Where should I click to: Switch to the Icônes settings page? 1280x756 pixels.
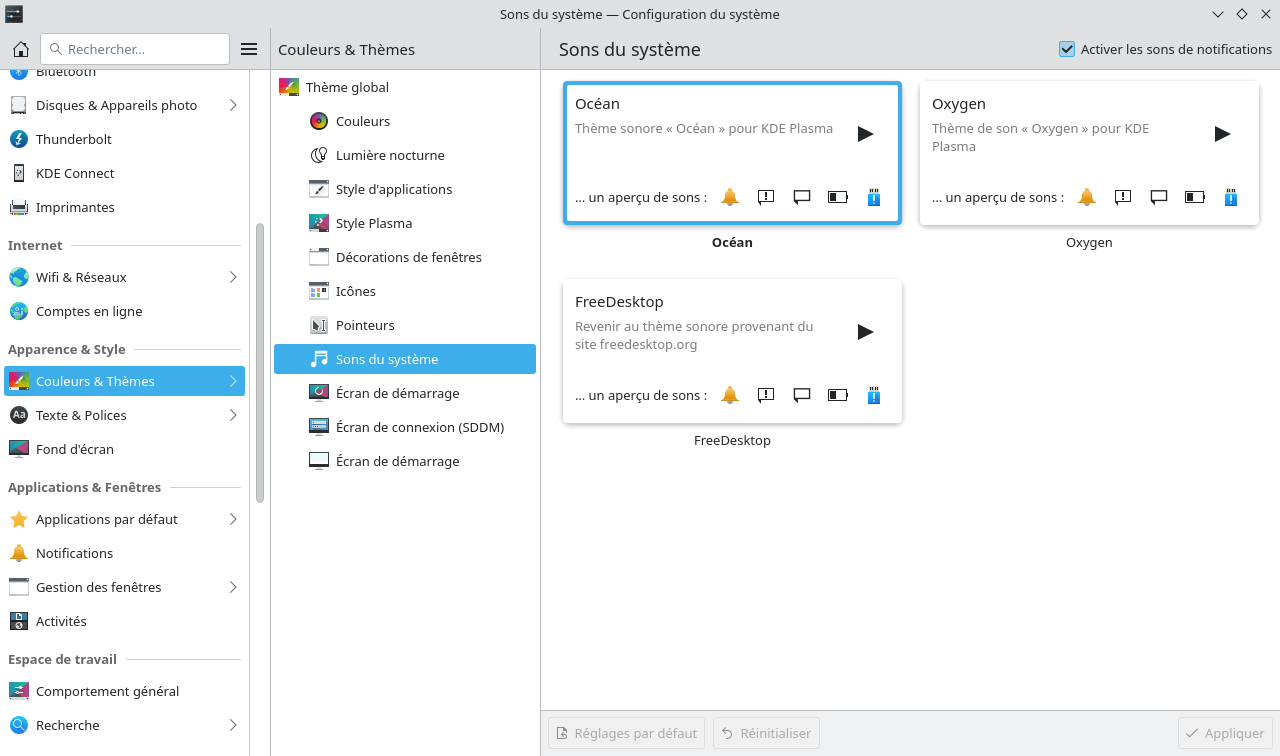point(356,291)
